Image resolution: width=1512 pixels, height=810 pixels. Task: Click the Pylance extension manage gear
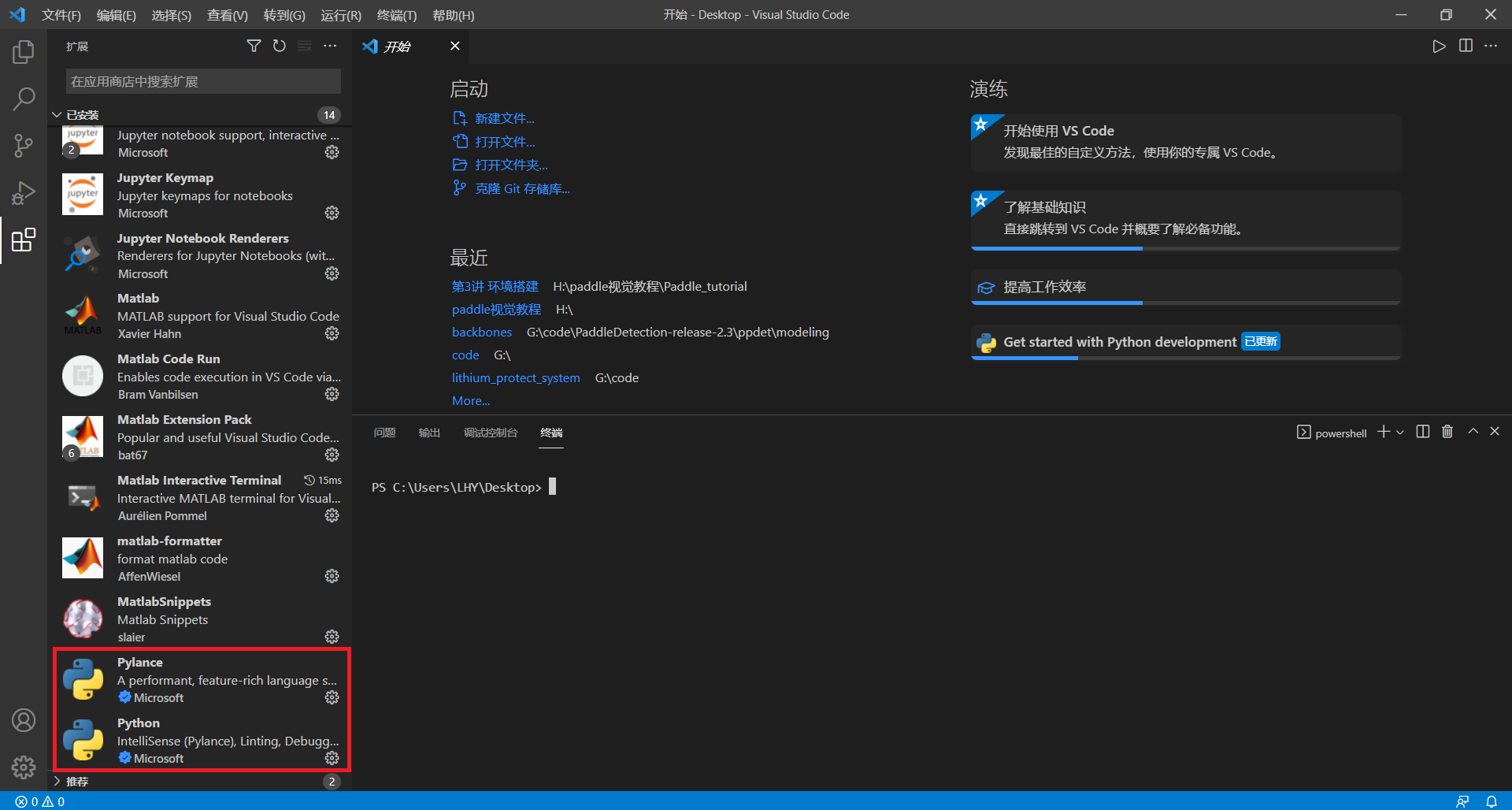click(x=332, y=697)
